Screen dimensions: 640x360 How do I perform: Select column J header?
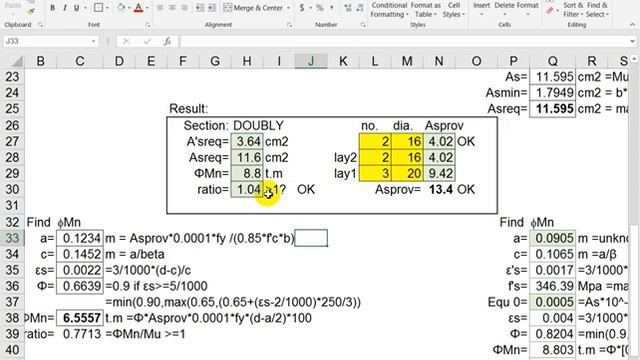click(311, 61)
